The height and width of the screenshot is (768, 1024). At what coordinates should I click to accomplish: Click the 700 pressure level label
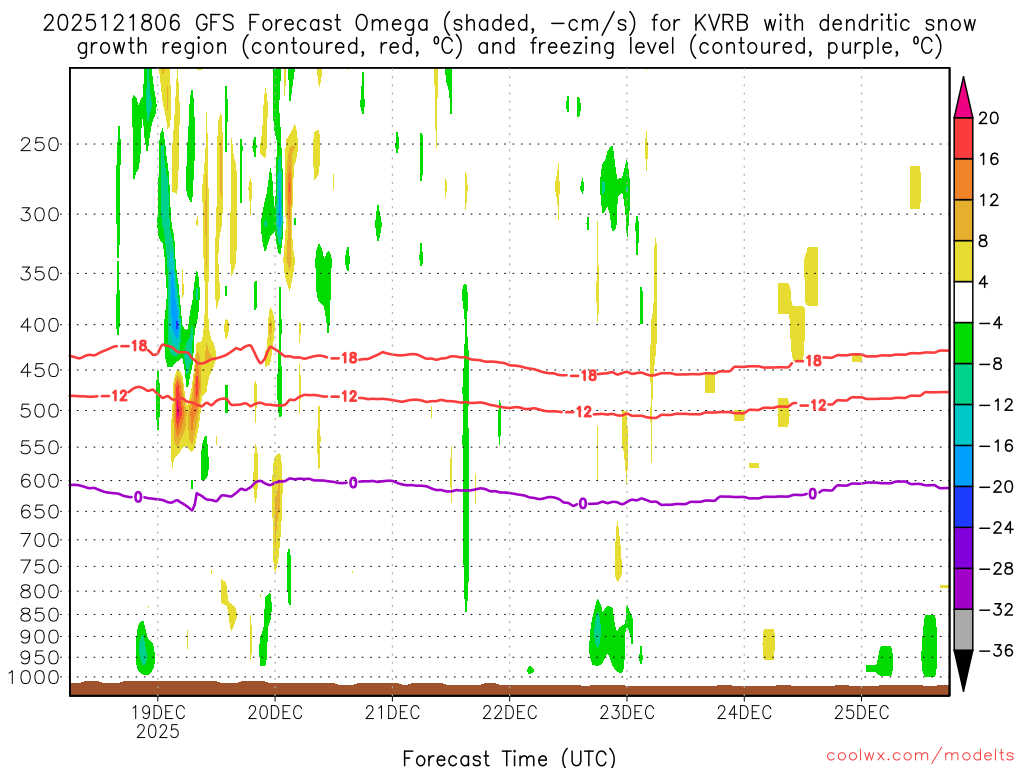click(x=40, y=540)
